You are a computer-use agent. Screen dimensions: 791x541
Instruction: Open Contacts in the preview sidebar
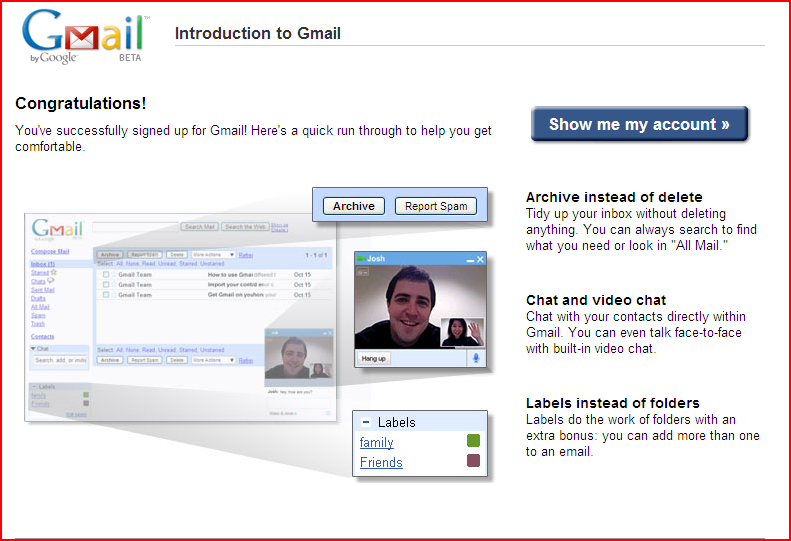[x=42, y=336]
